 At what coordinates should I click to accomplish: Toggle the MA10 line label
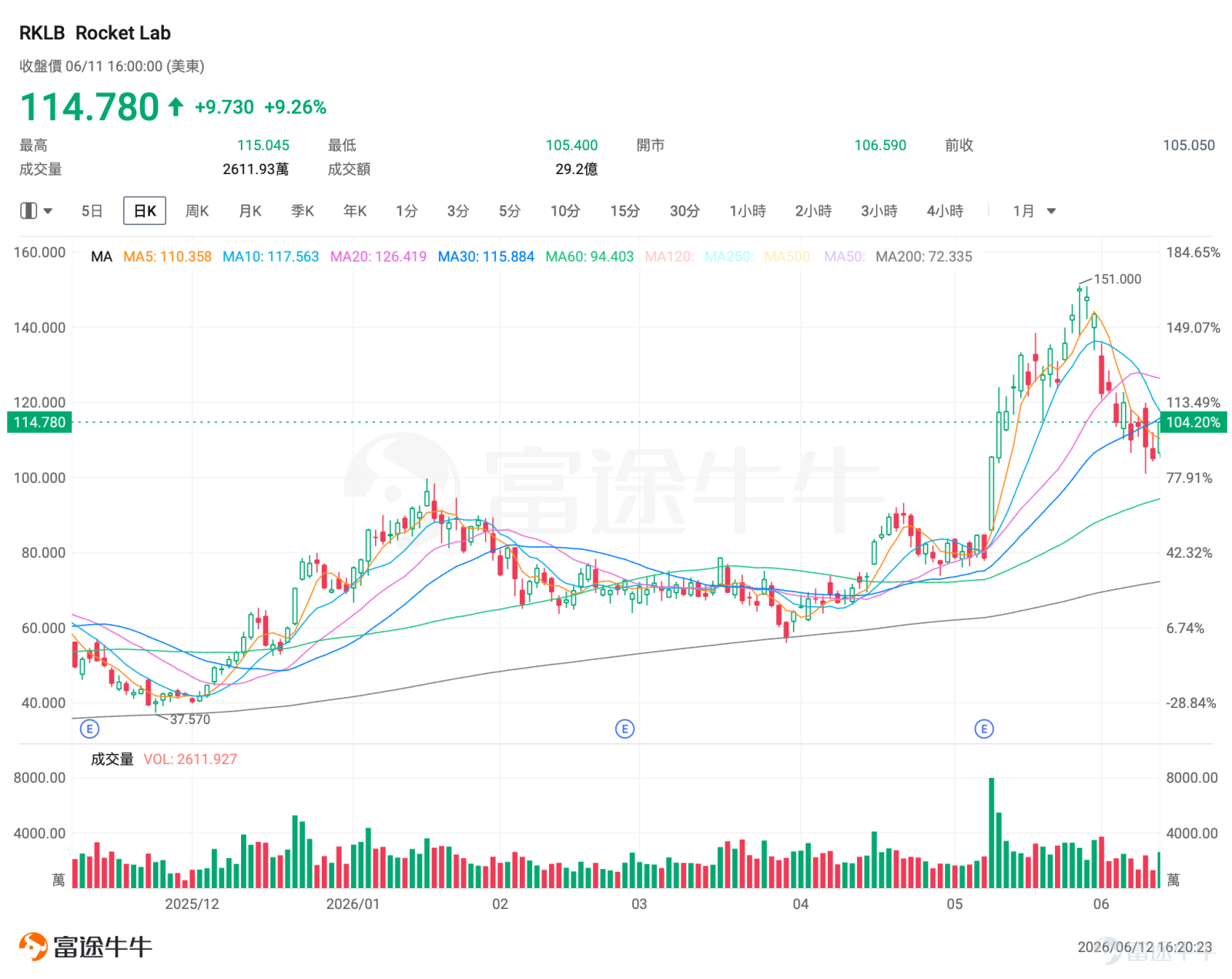[x=270, y=256]
